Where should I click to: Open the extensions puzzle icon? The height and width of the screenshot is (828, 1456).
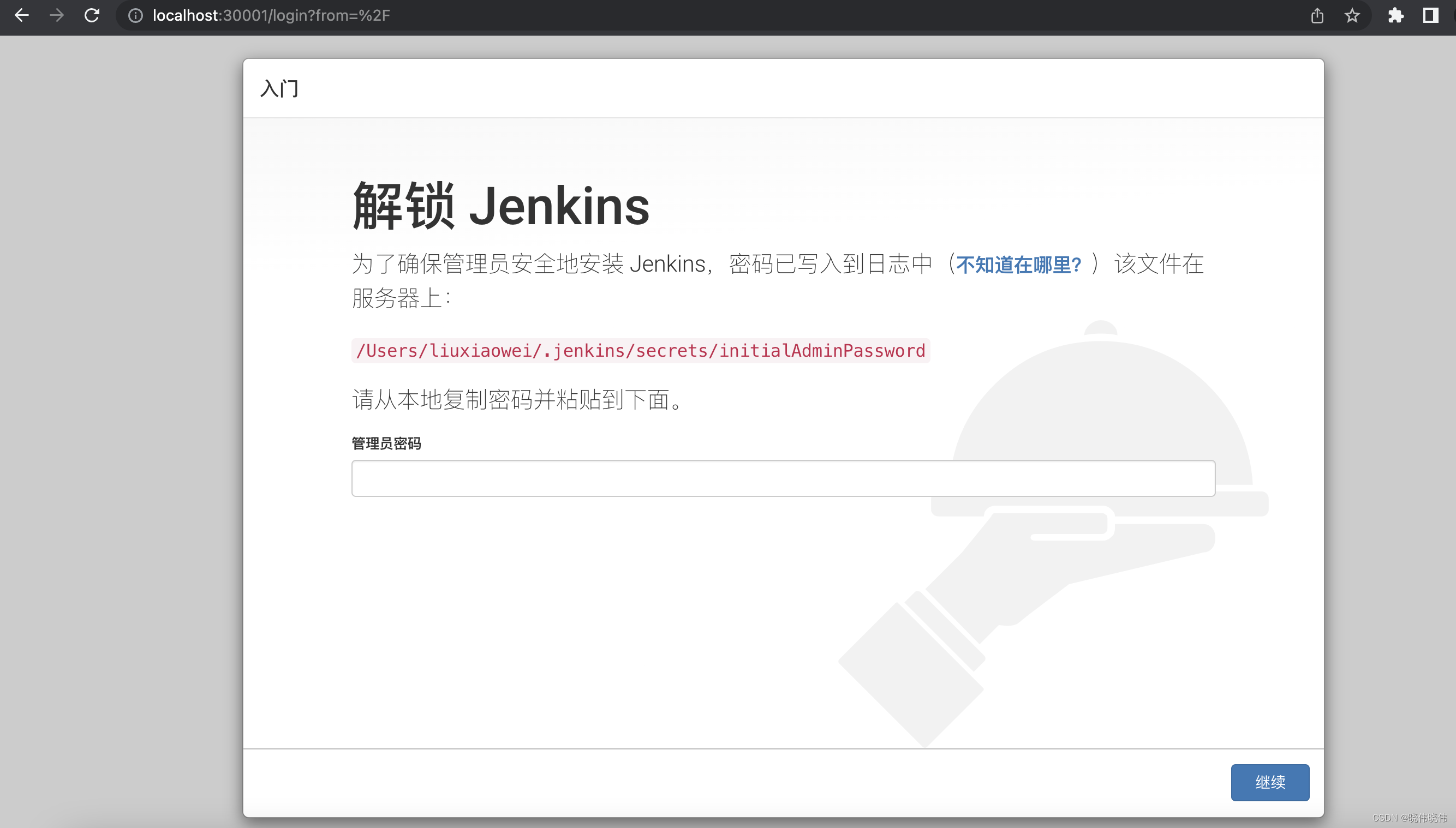(x=1395, y=15)
